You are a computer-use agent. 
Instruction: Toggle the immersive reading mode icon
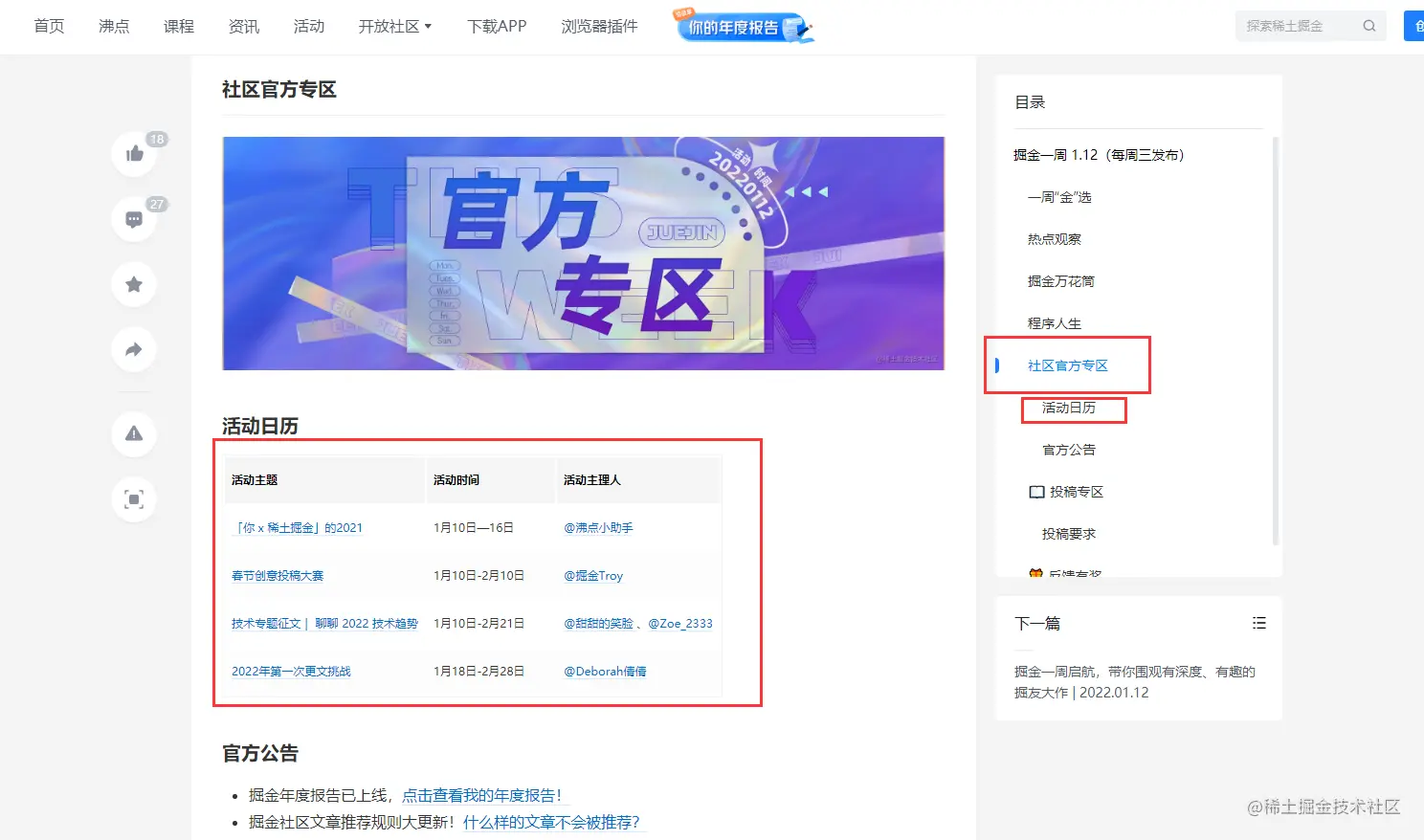pyautogui.click(x=134, y=498)
